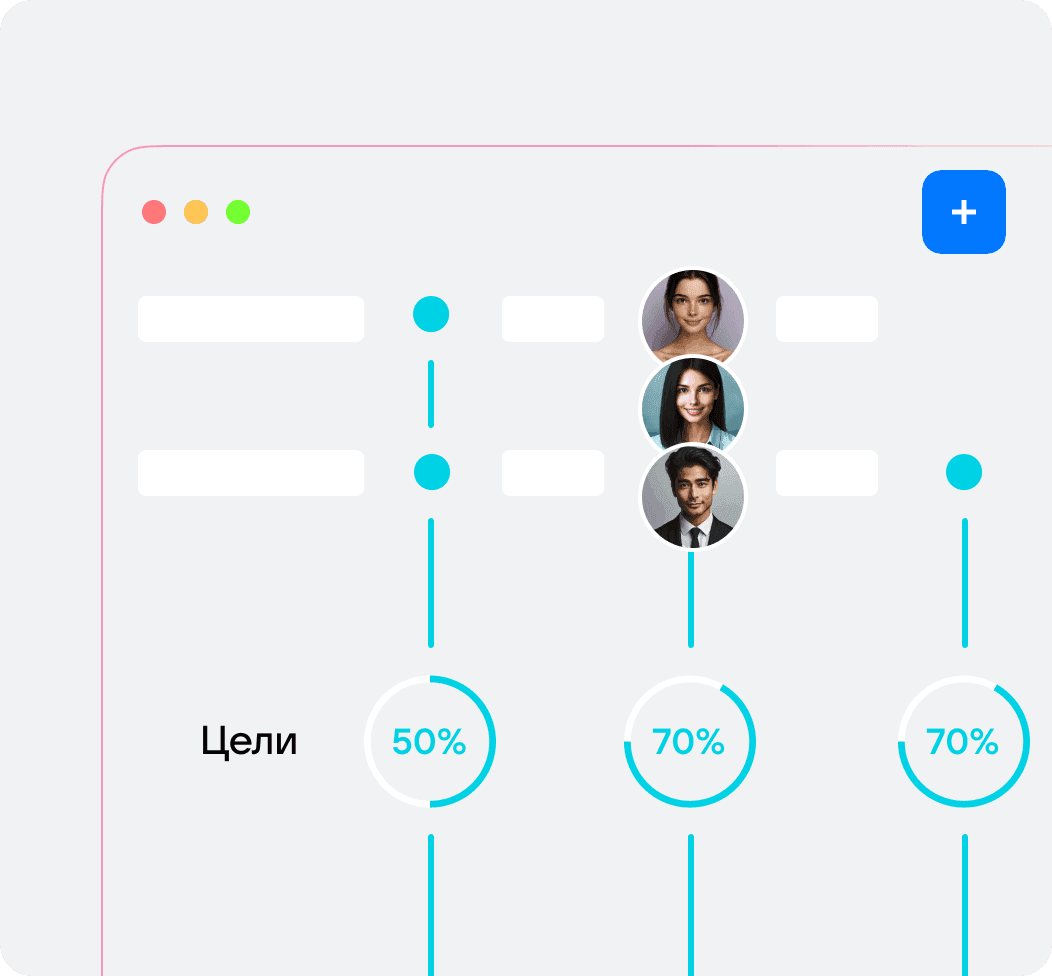
Task: Click second-row small field left of man avatar
Action: (553, 473)
